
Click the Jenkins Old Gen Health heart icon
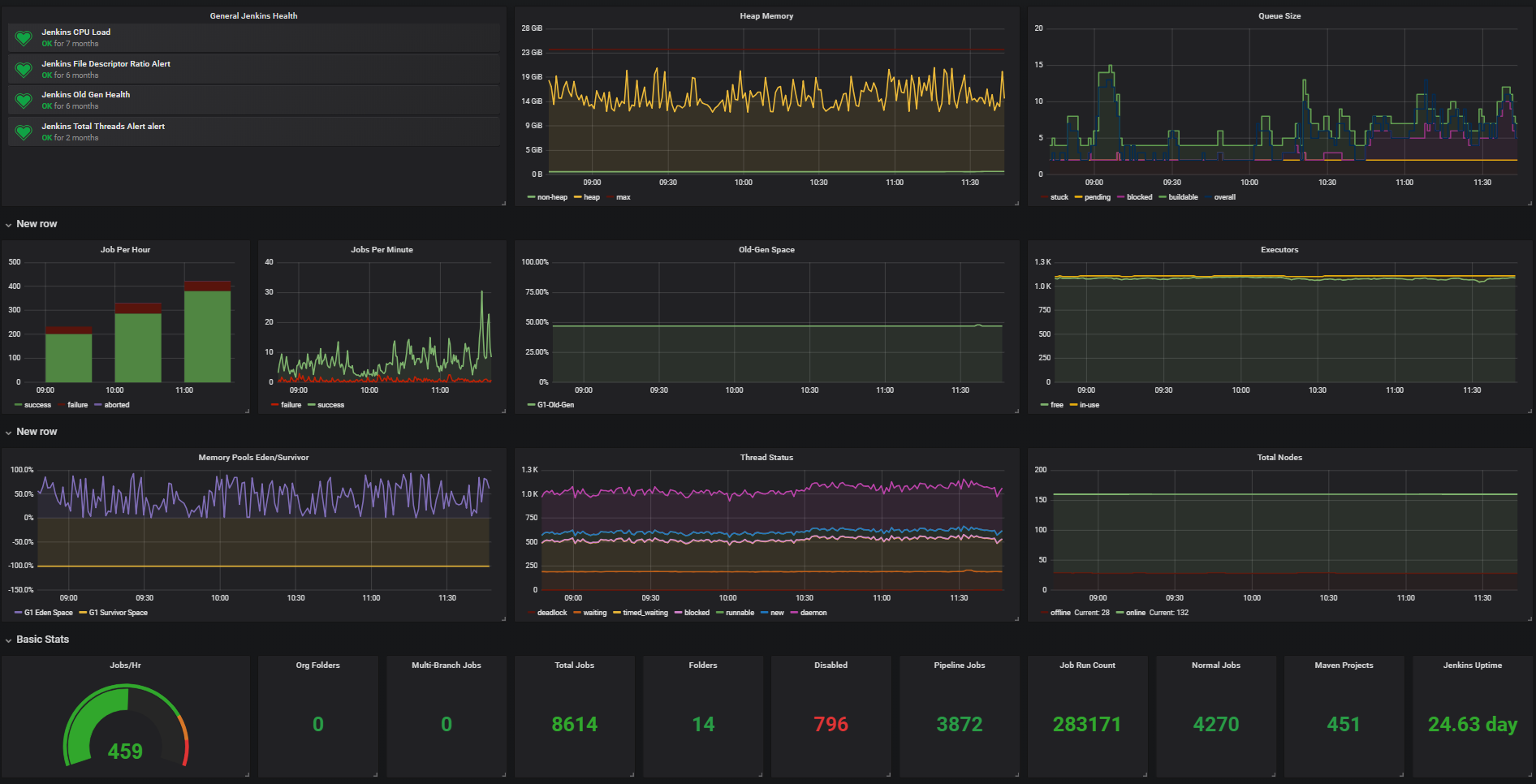(24, 101)
